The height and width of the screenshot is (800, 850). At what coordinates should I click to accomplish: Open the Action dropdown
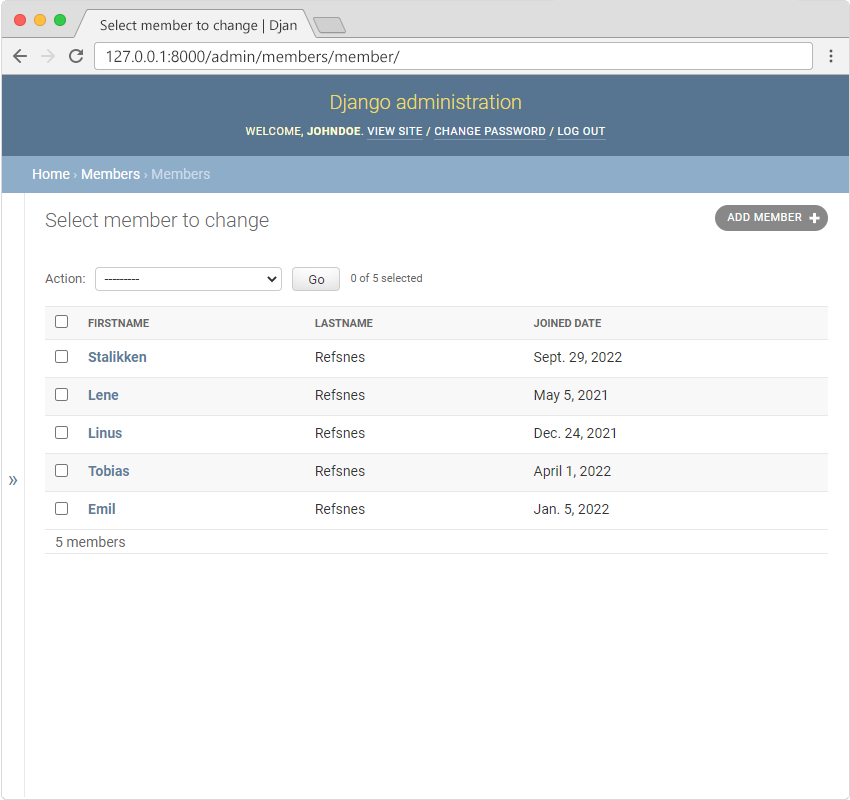tap(188, 278)
